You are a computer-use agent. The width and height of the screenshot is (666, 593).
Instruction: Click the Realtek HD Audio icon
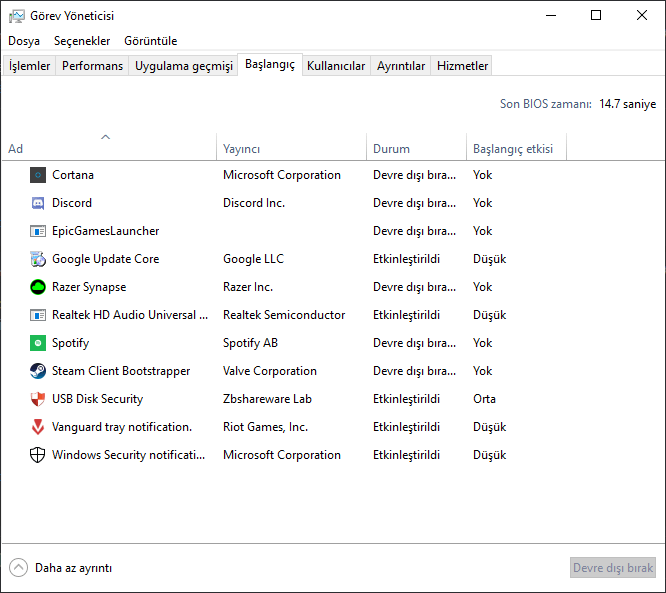click(38, 315)
